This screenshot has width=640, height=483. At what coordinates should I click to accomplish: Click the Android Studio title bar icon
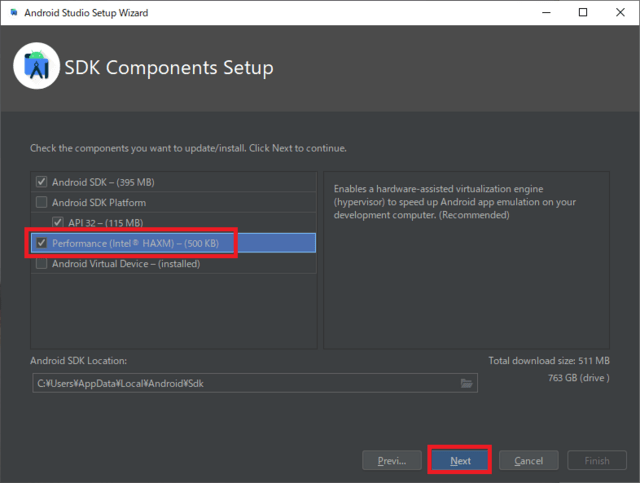pos(11,13)
